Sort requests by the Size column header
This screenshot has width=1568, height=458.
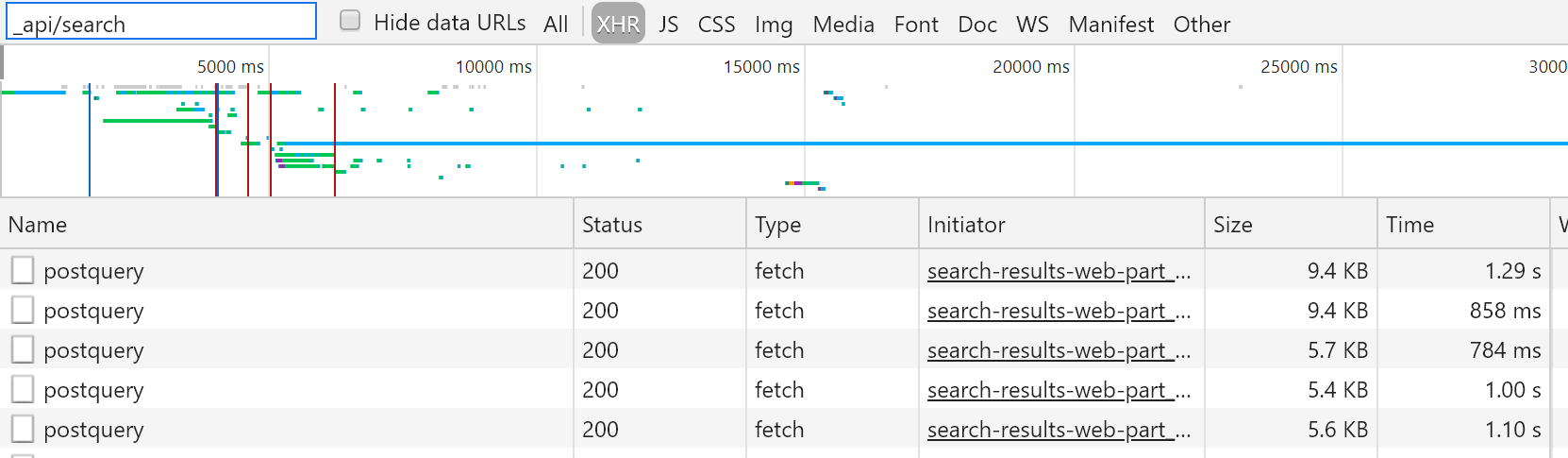pos(1291,225)
